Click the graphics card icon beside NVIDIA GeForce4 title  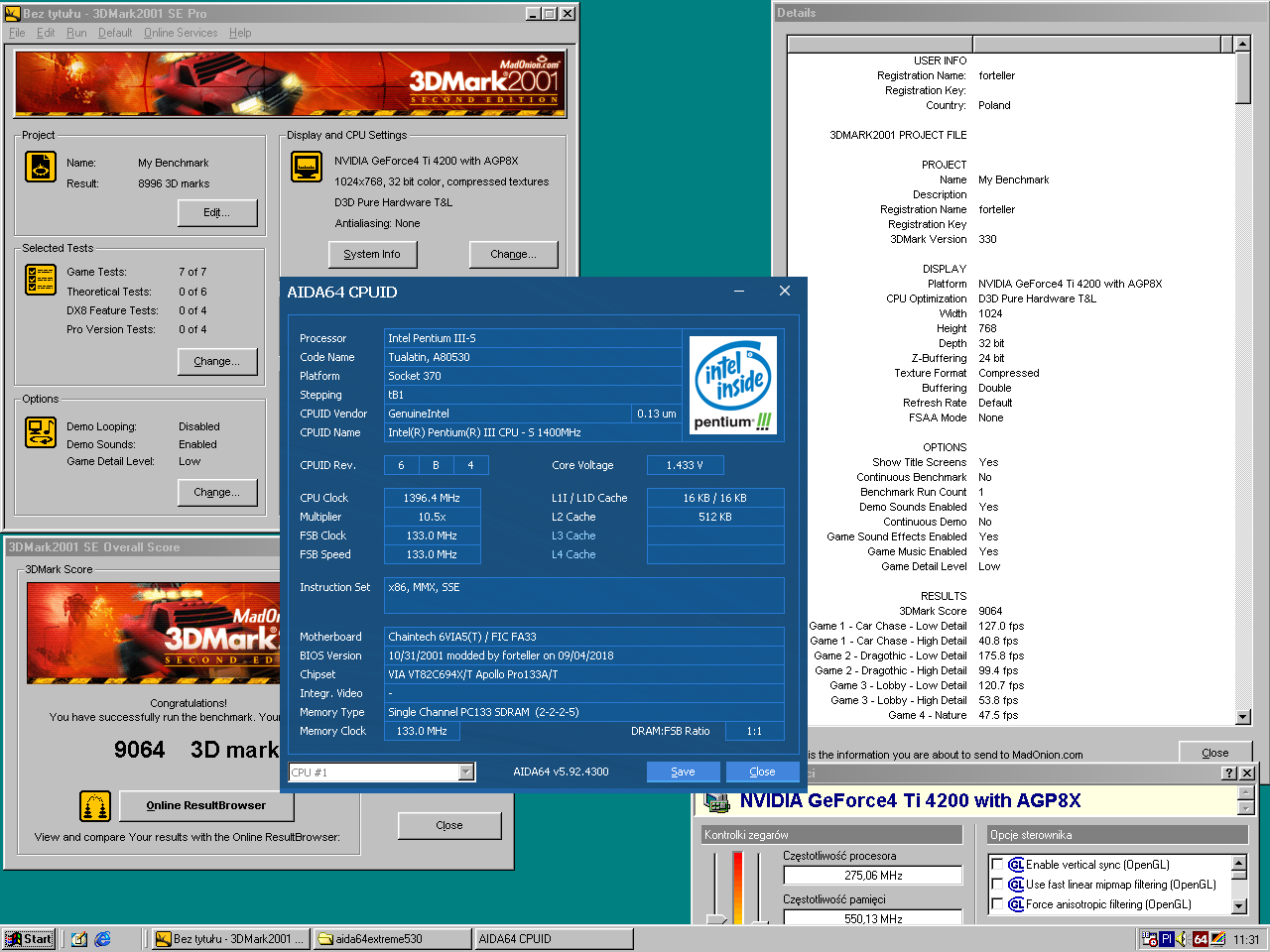(x=716, y=801)
